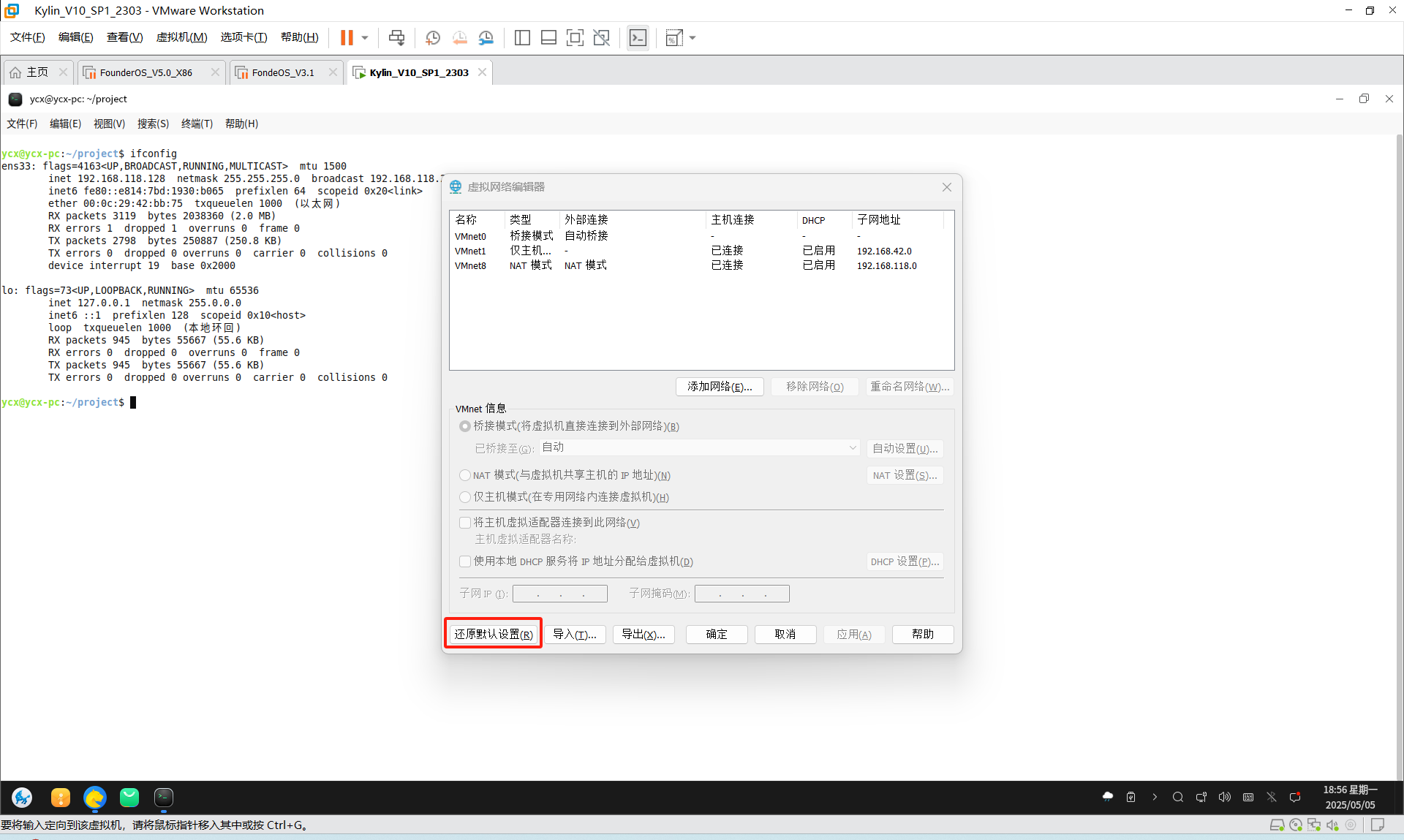Select host-only mode radio option
The height and width of the screenshot is (840, 1404).
point(465,497)
